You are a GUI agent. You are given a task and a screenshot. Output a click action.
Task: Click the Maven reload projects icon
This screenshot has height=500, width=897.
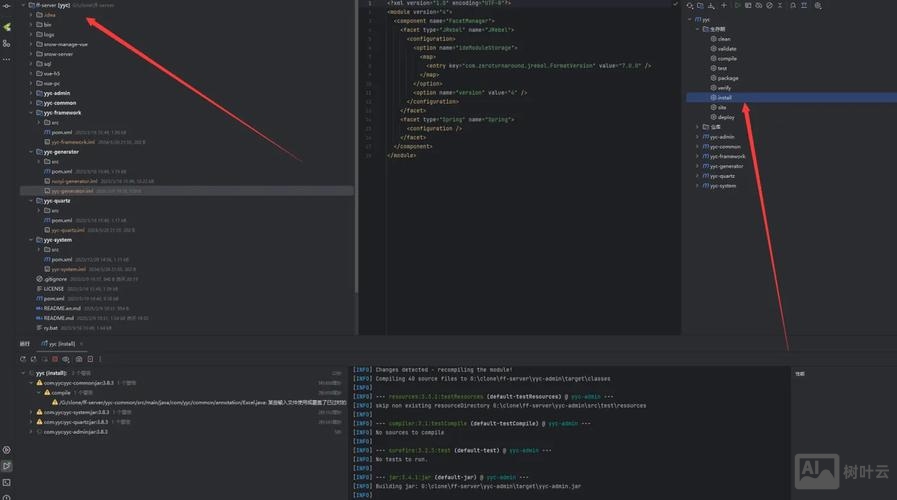[x=691, y=6]
